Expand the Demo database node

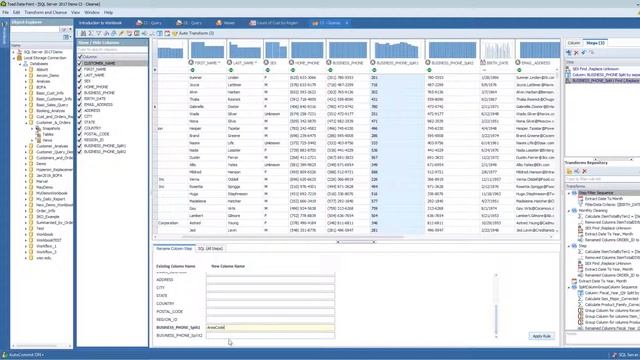[x=26, y=164]
